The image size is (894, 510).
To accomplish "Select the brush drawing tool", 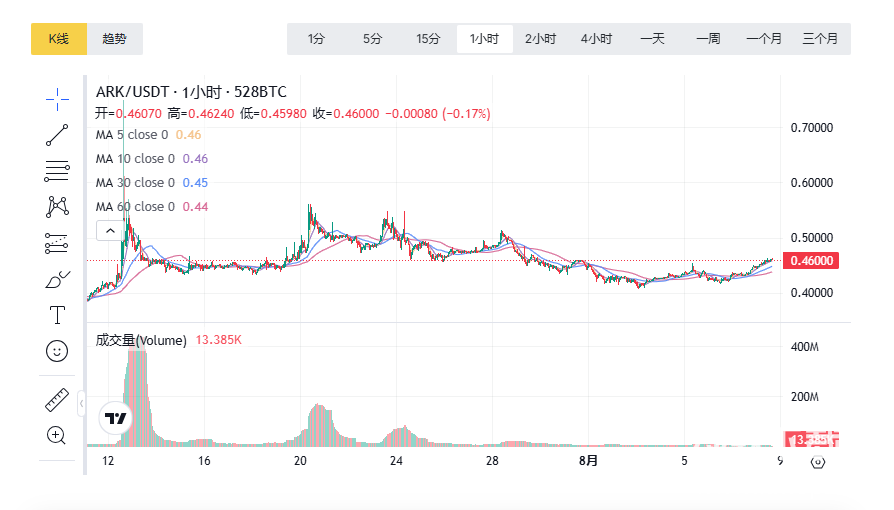I will tap(57, 280).
